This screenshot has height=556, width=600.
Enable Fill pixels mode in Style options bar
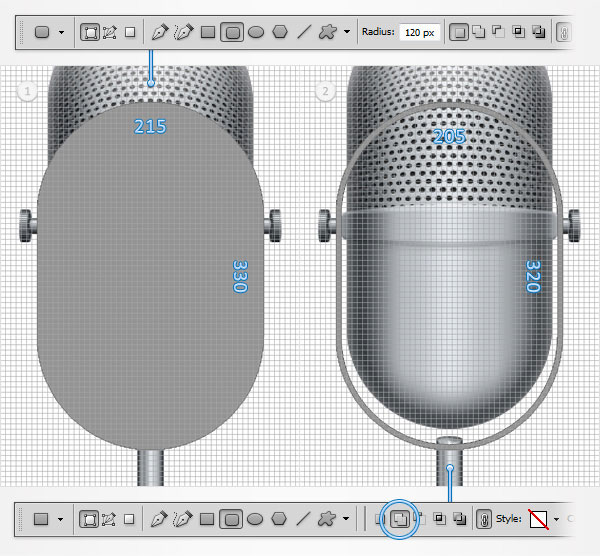(x=129, y=519)
